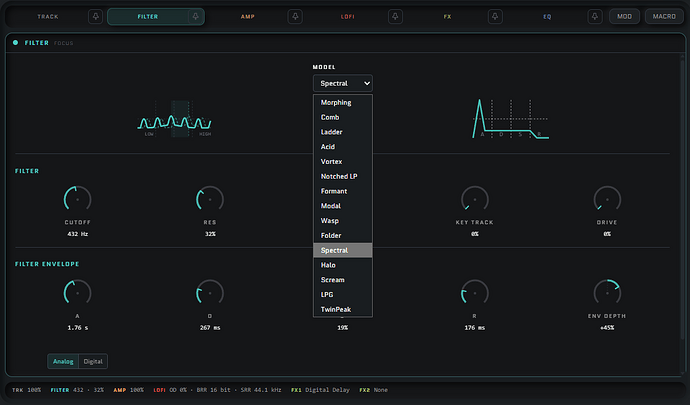
Task: Click the ENV DEPTH knob
Action: tap(607, 293)
